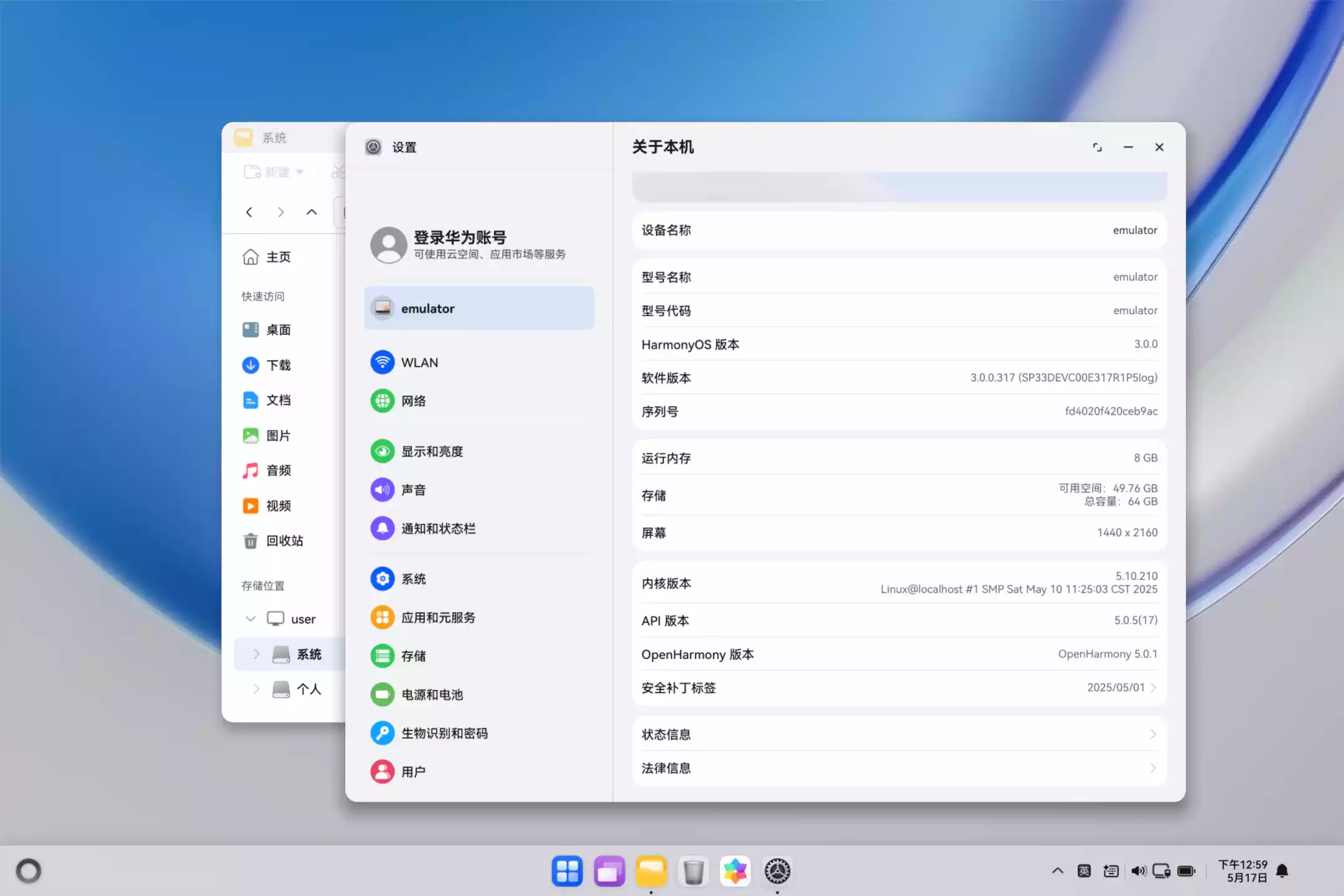Click 登录华为账号 to sign in
Screen dimensions: 1344x896
click(460, 237)
